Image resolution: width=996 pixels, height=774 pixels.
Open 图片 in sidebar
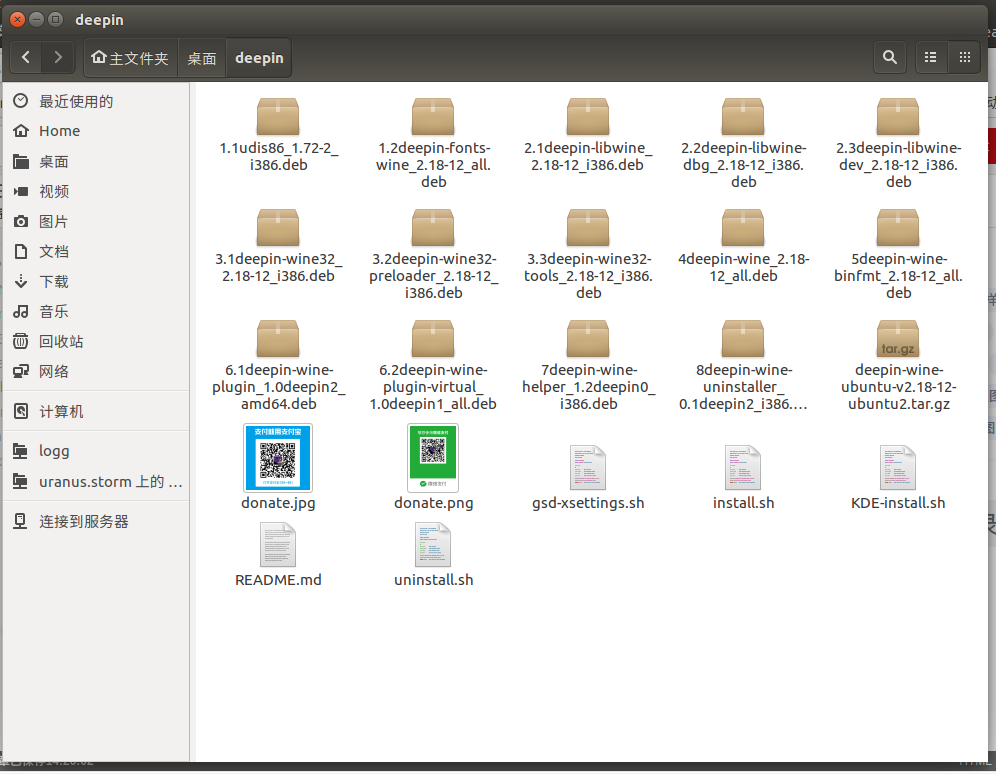click(x=96, y=221)
